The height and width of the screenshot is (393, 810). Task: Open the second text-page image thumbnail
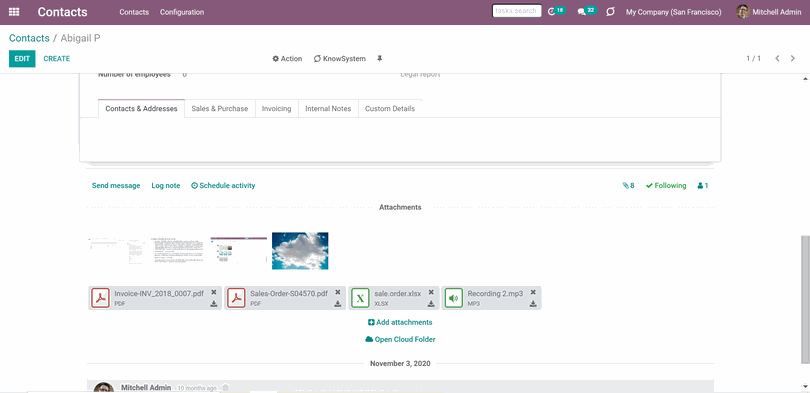point(178,251)
